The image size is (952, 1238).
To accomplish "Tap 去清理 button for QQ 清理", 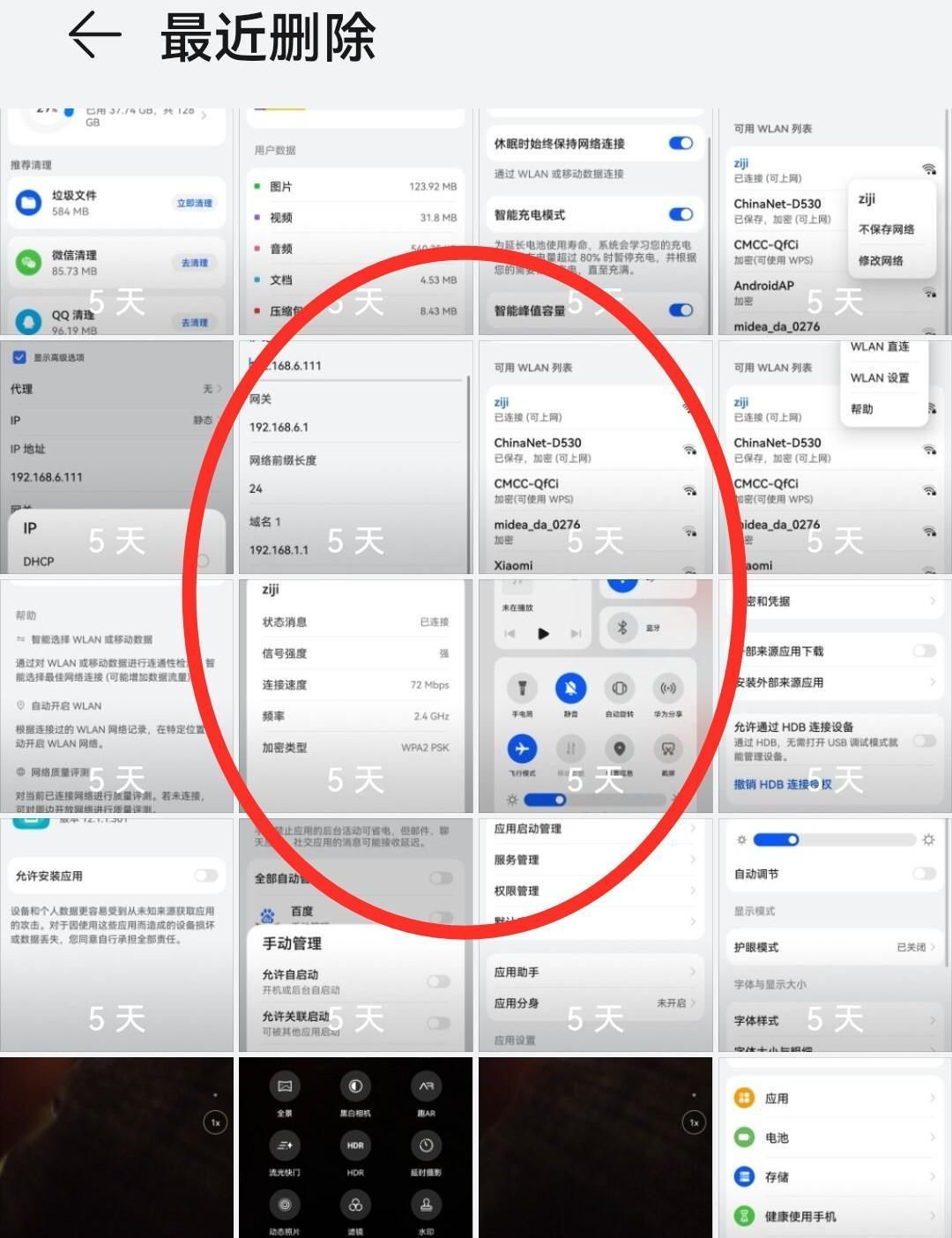I will point(195,323).
